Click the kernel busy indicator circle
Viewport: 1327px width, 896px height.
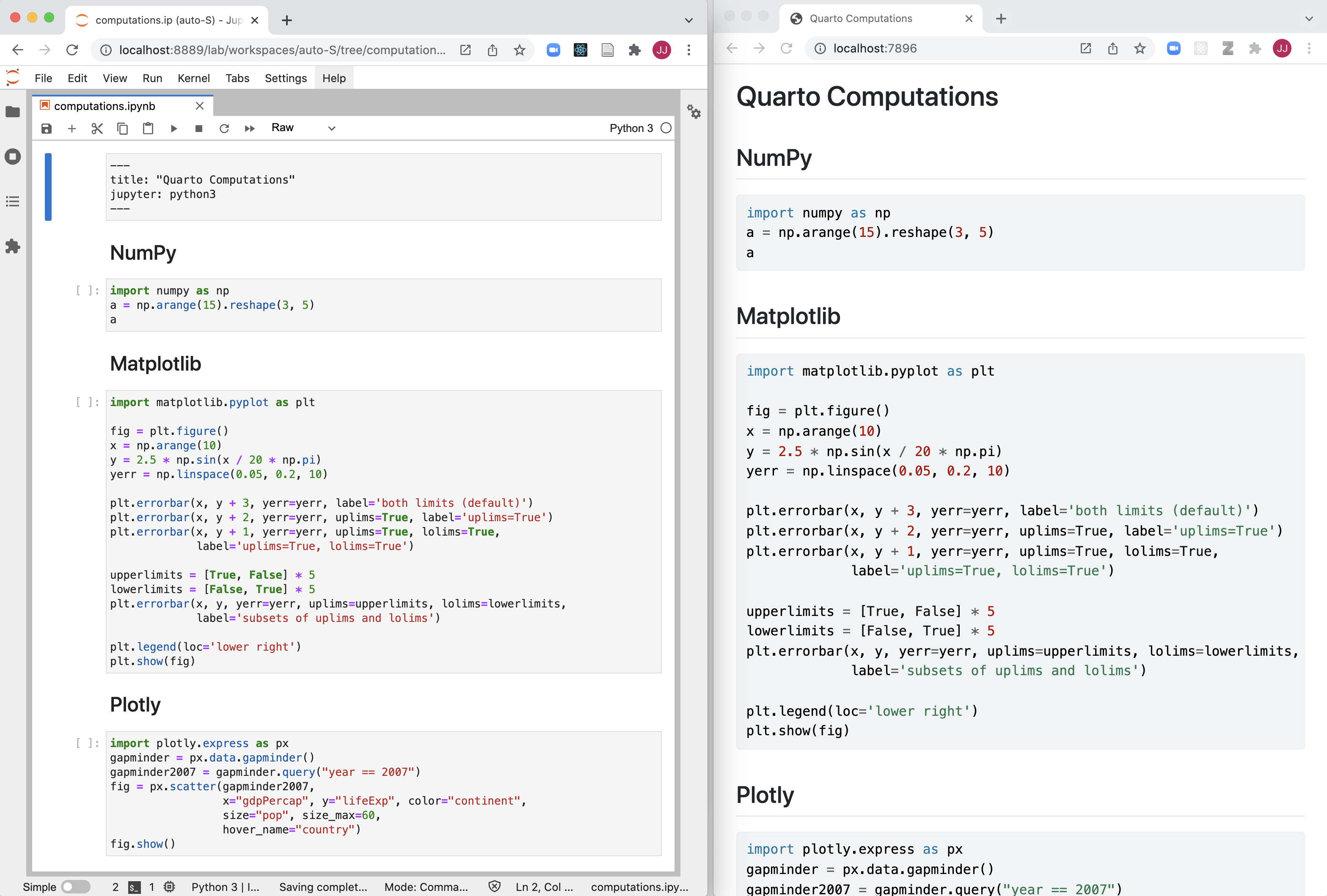click(x=666, y=129)
